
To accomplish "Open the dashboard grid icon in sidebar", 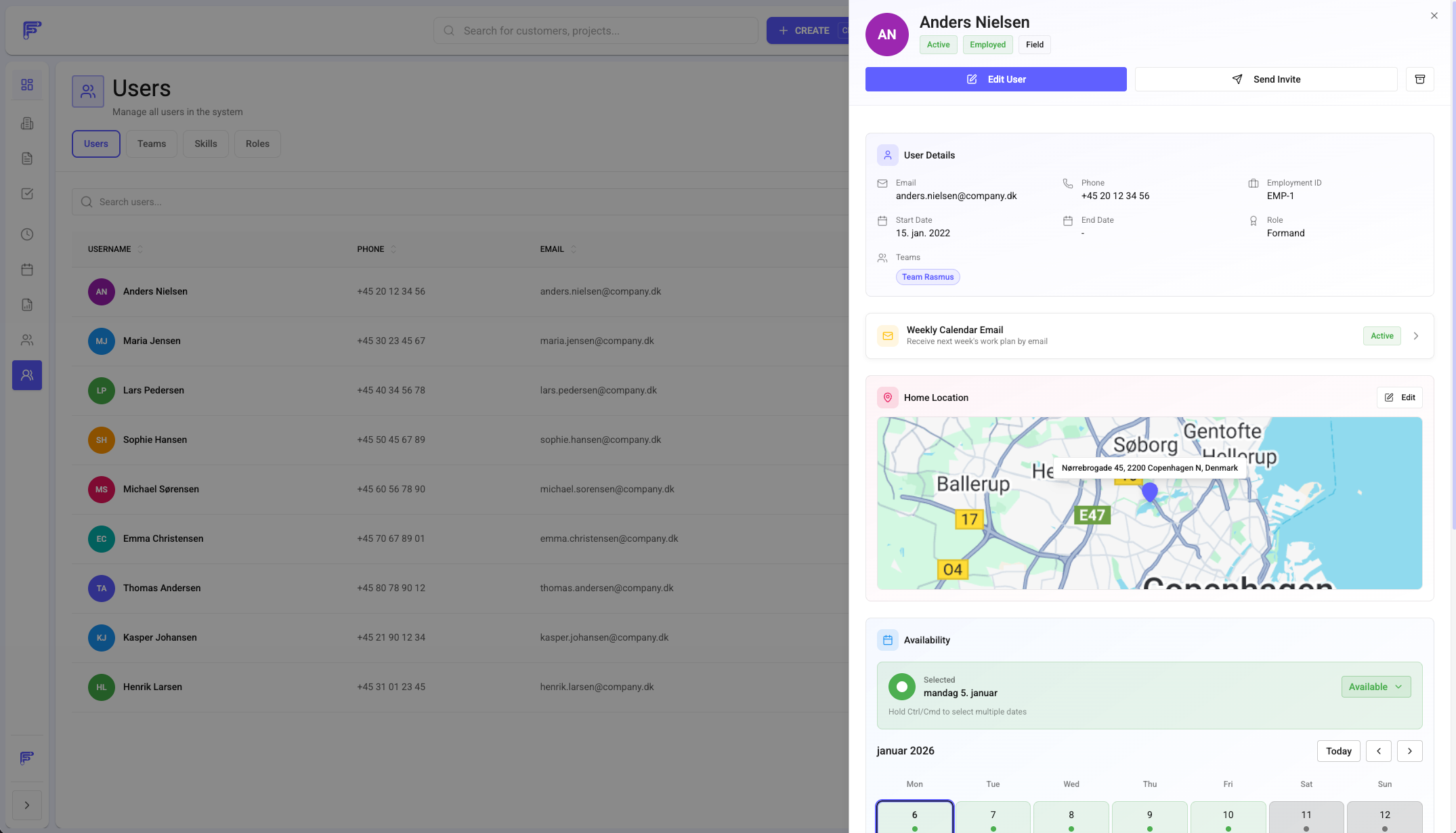I will pyautogui.click(x=27, y=85).
